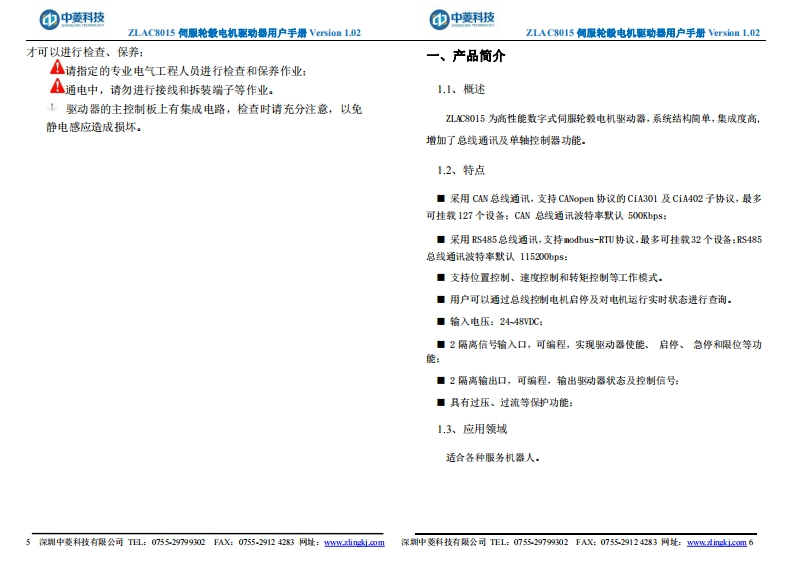The height and width of the screenshot is (561, 793).
Task: Click the left page header title ZLAC8015 Version 1.02
Action: point(244,32)
